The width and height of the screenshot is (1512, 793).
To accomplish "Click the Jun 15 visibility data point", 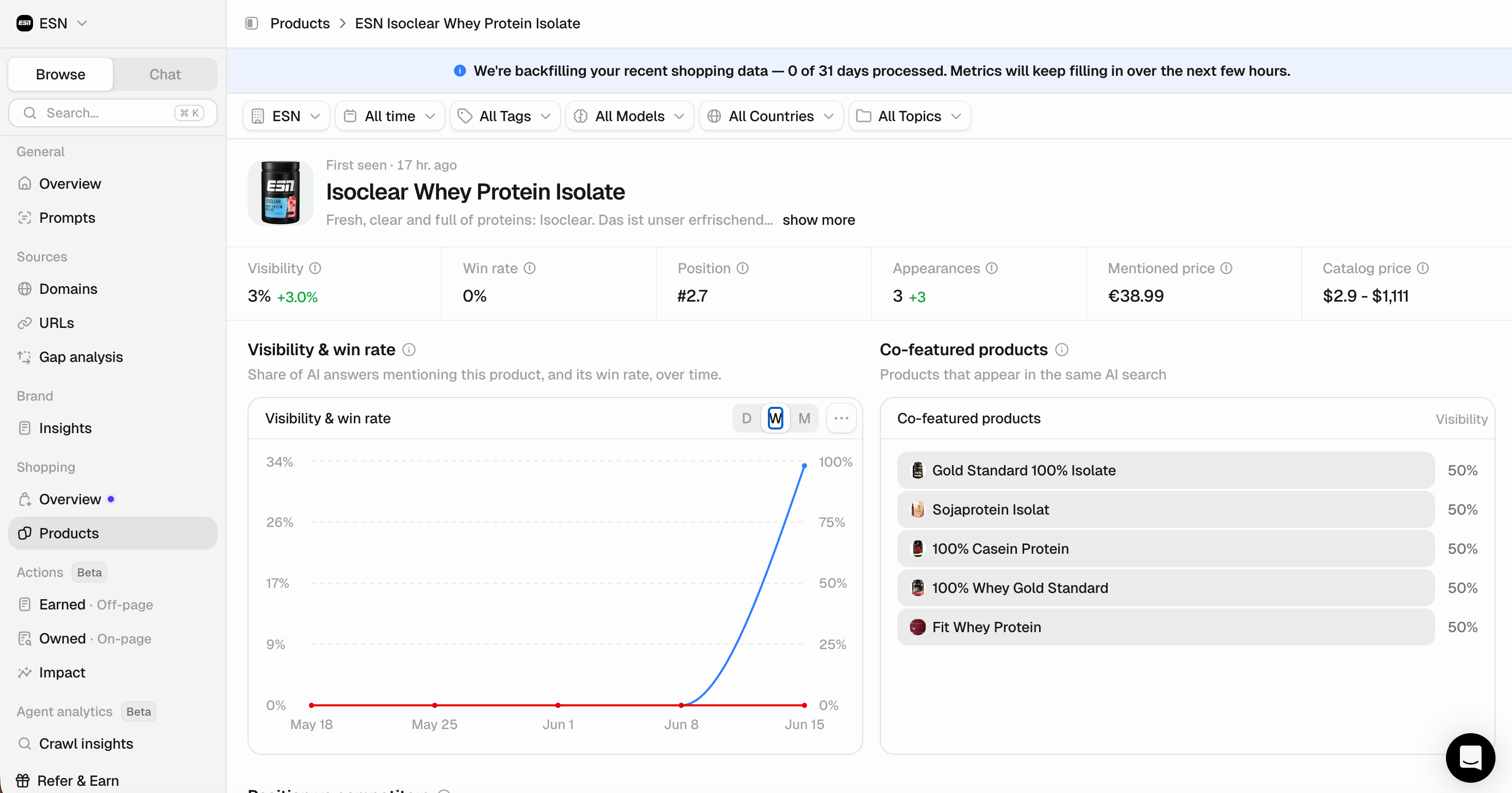I will 804,466.
